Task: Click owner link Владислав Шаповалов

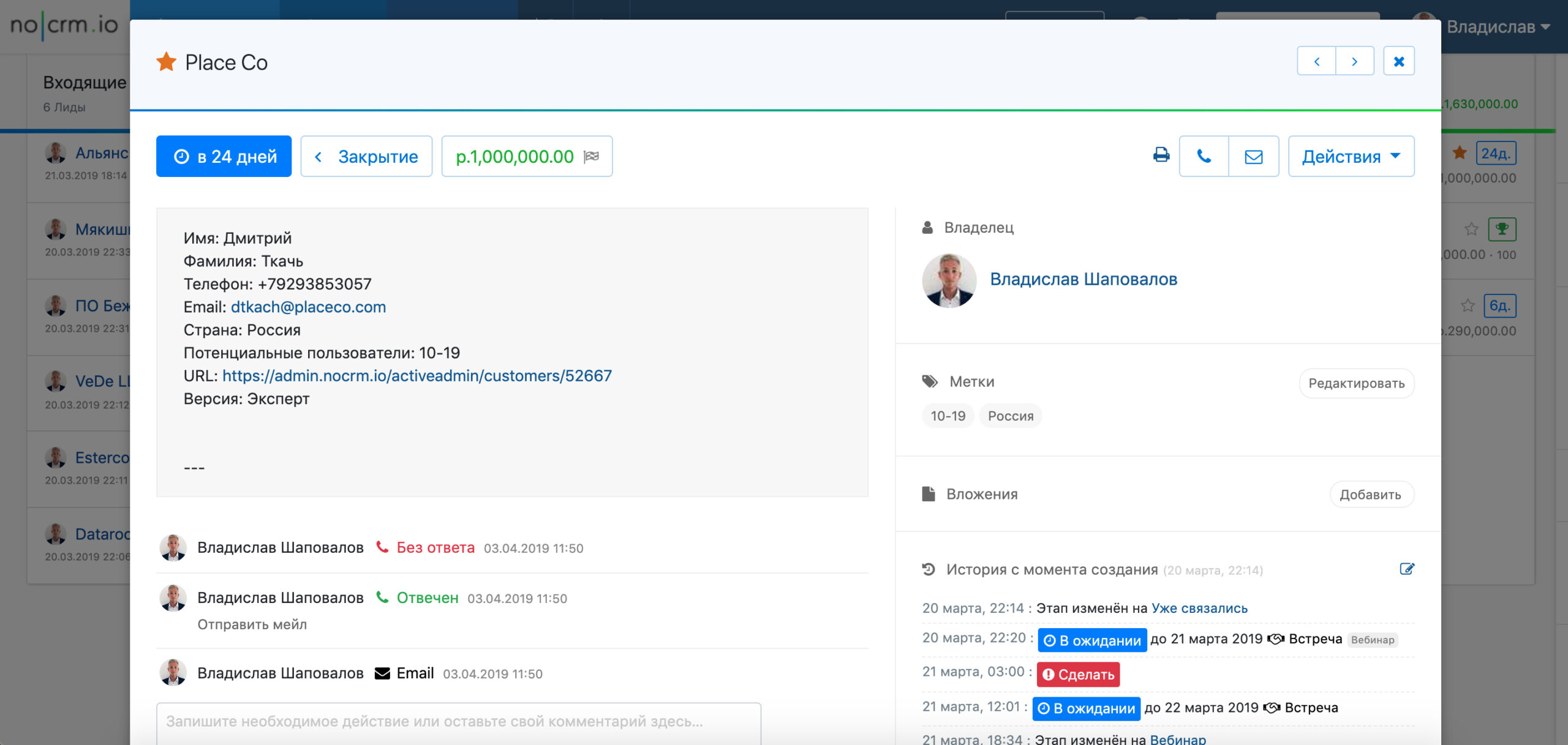Action: click(1083, 279)
